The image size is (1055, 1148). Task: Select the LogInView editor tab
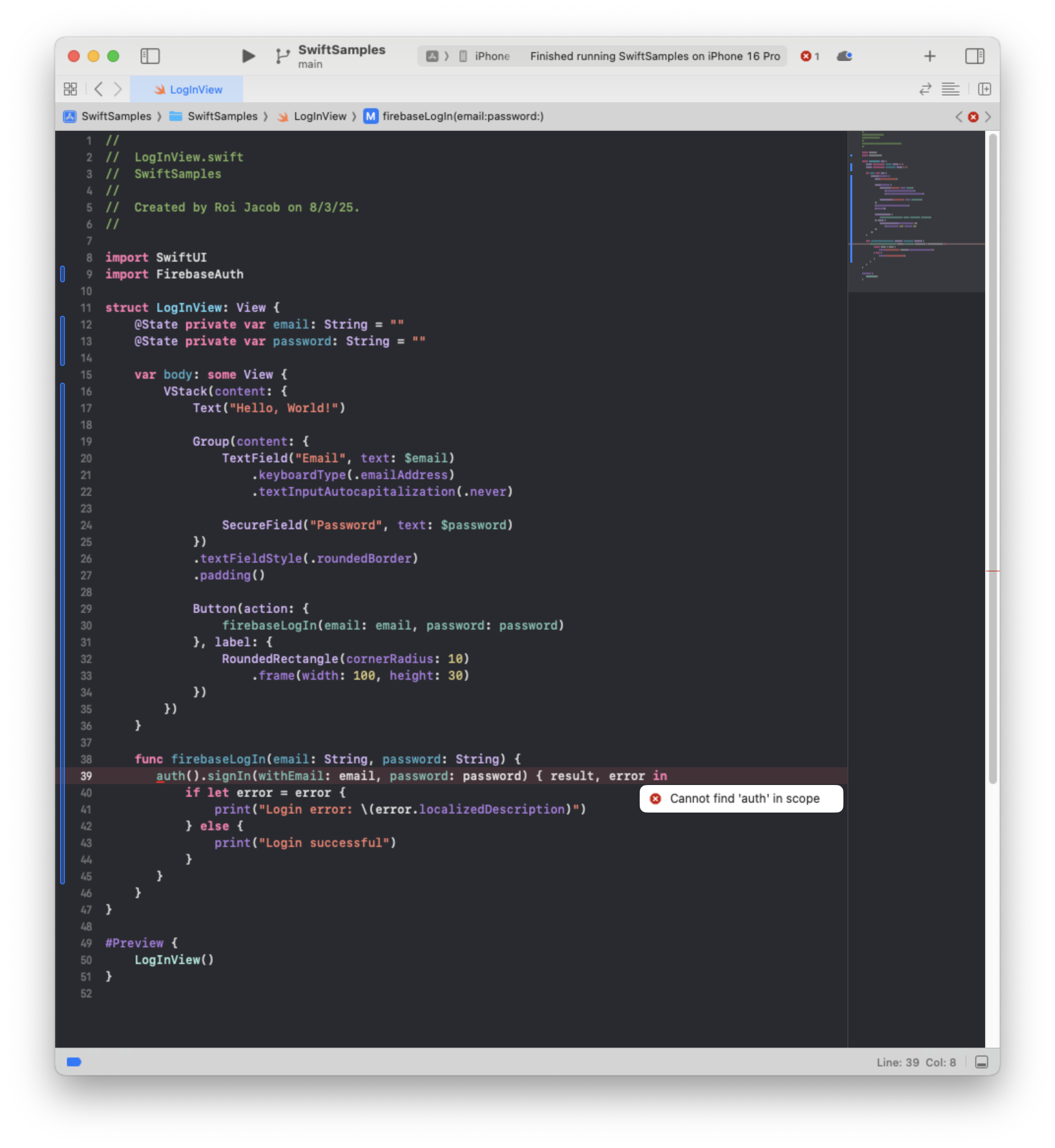tap(186, 90)
